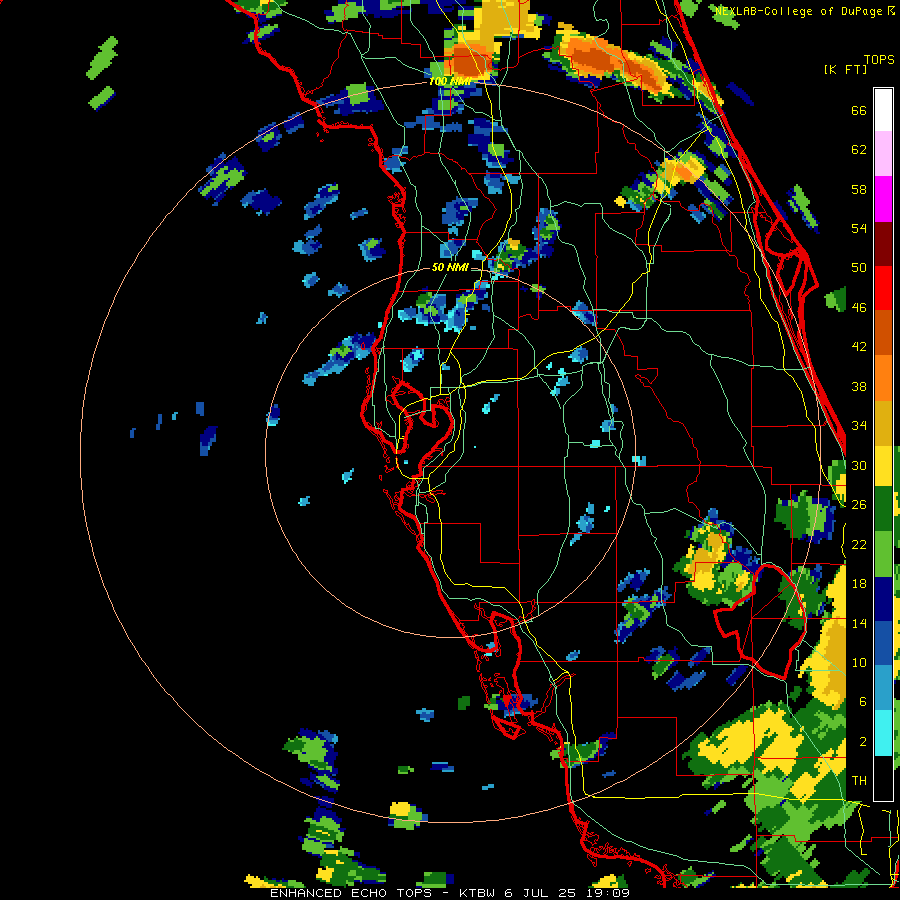Click the 100 NMI range ring label

(450, 82)
